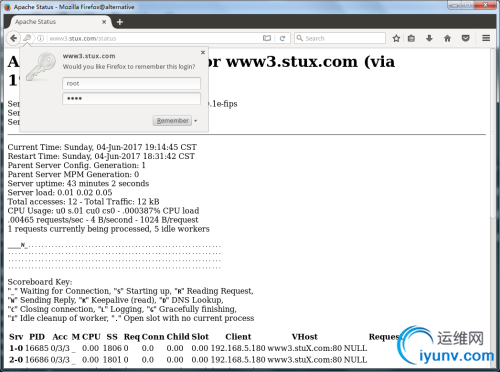The width and height of the screenshot is (500, 372).
Task: Click 'Server load: 0.01 0.02 0.05'
Action: (60, 192)
